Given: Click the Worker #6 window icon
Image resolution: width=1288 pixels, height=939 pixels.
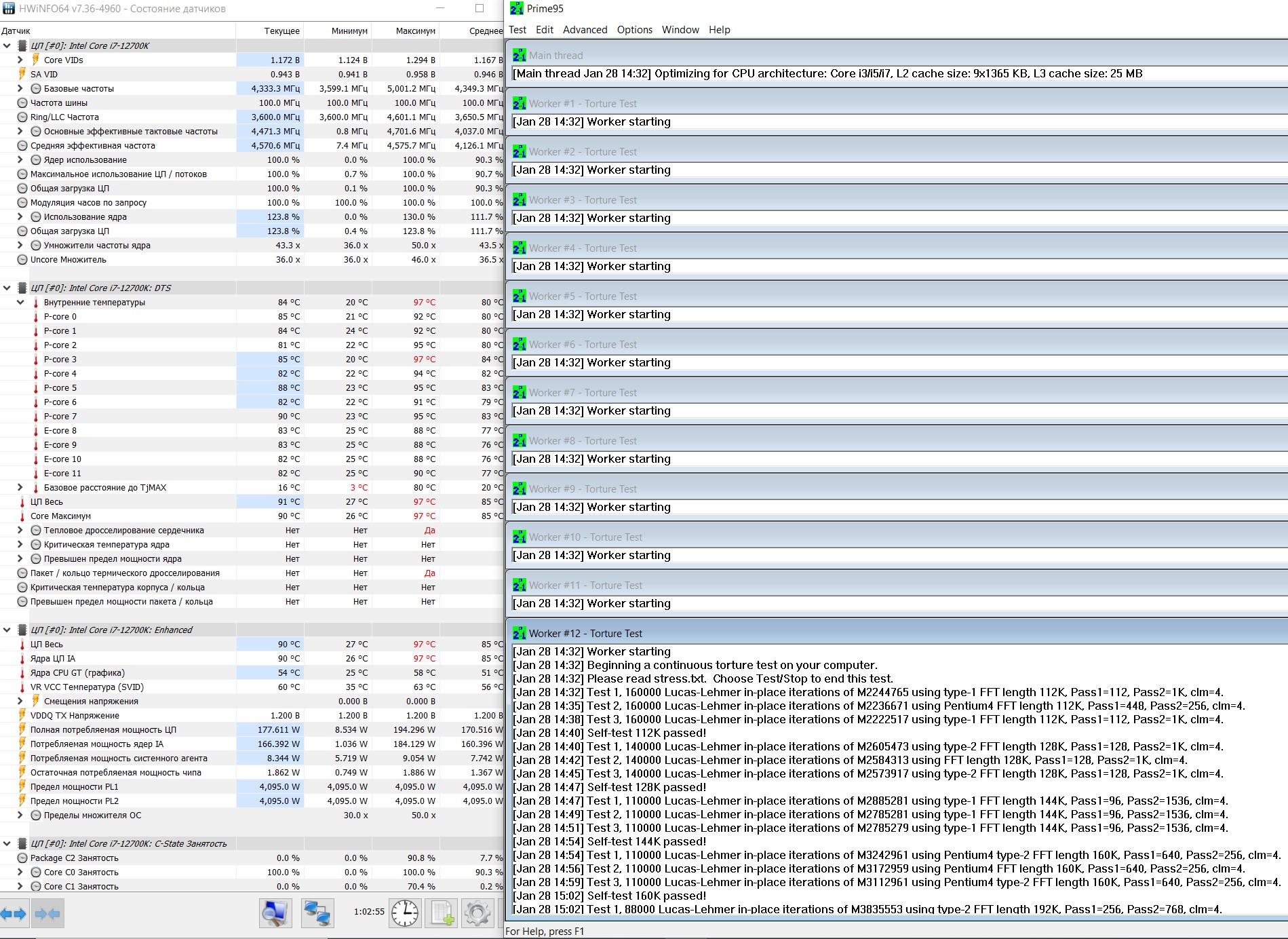Looking at the screenshot, I should tap(520, 345).
